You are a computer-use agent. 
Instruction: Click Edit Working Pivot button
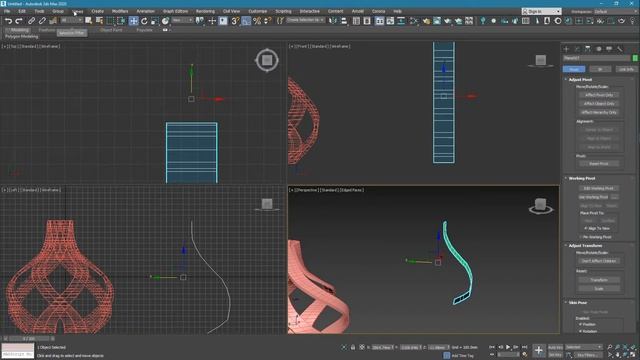(599, 189)
